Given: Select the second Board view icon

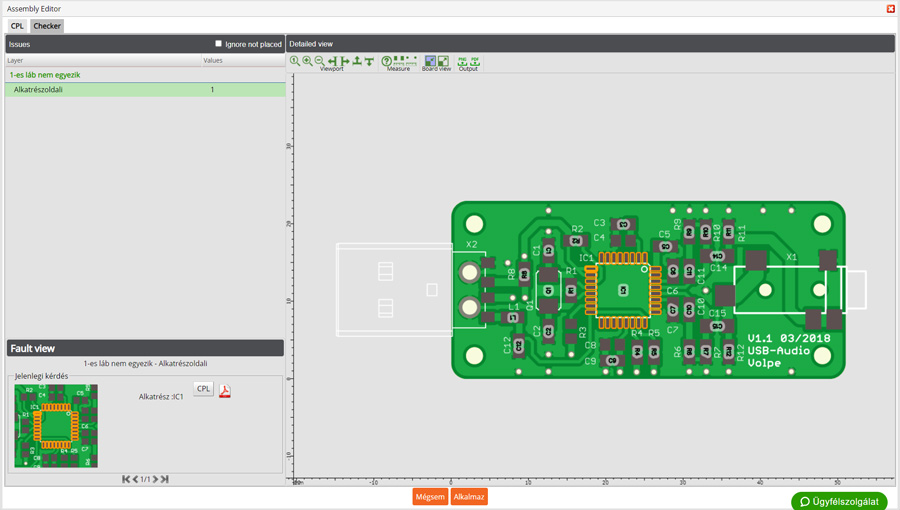Looking at the screenshot, I should click(x=443, y=61).
